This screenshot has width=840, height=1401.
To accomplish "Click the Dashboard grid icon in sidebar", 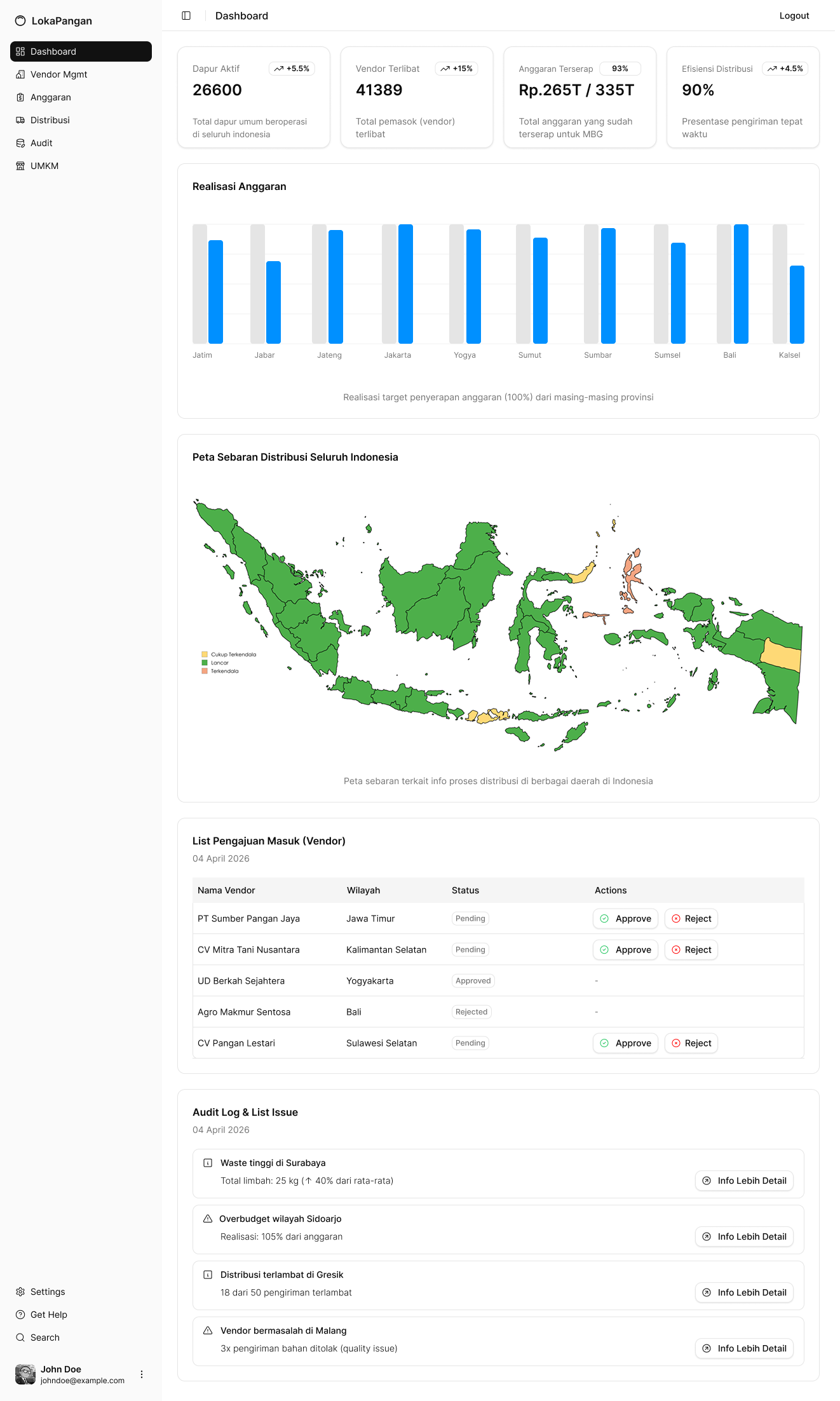I will [20, 51].
